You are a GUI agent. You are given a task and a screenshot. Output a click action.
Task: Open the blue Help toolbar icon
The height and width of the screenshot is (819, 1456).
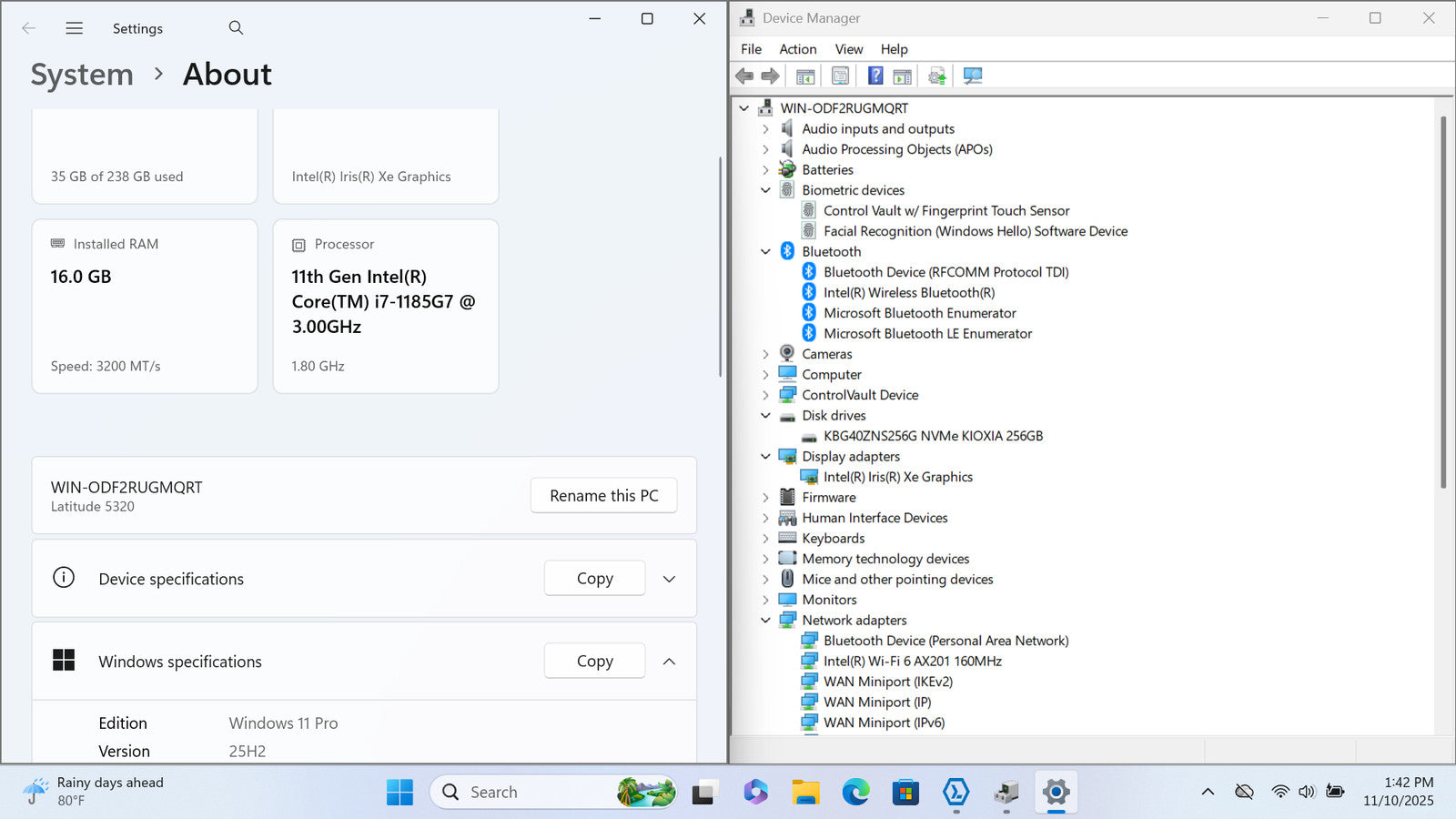875,76
